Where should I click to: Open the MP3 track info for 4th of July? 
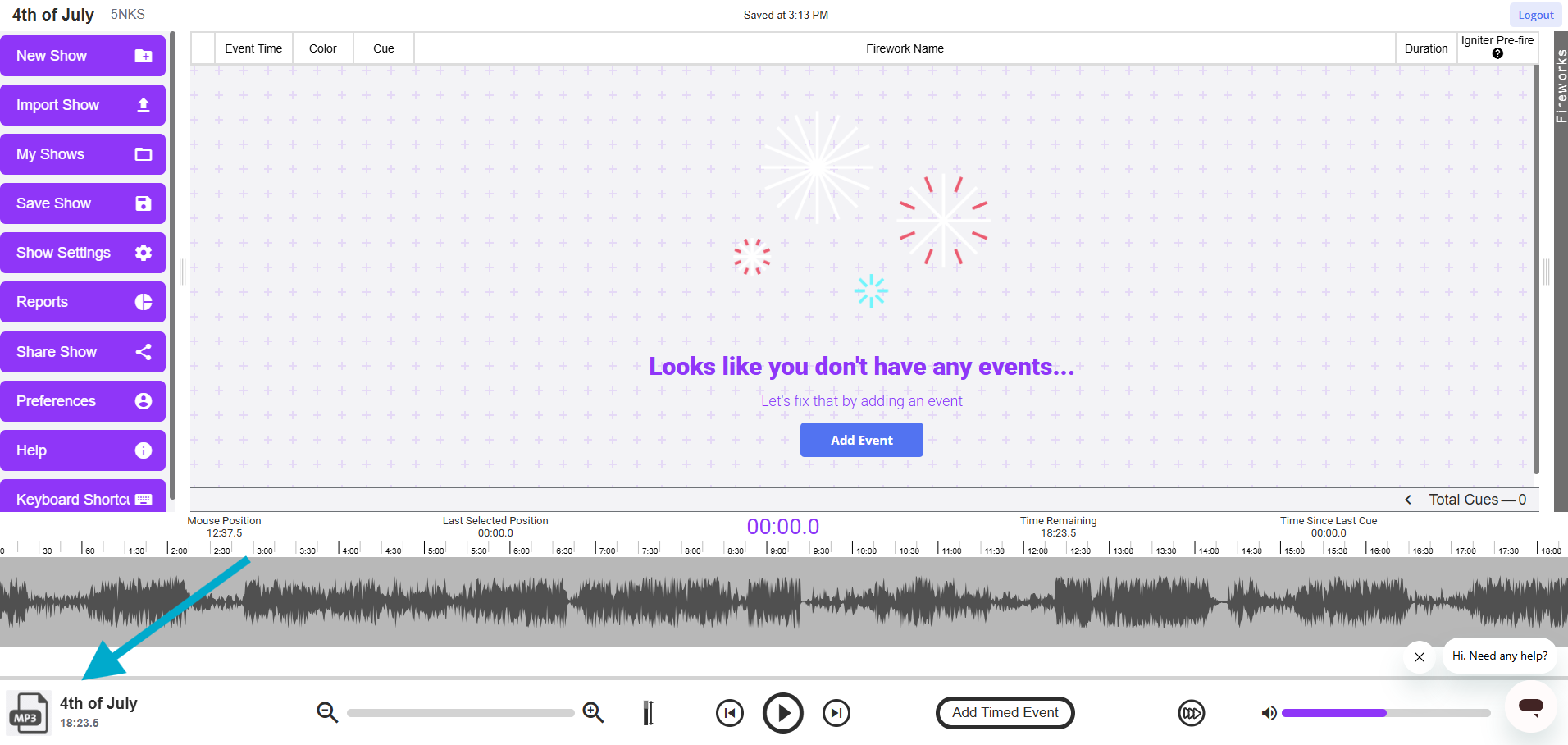tap(27, 712)
